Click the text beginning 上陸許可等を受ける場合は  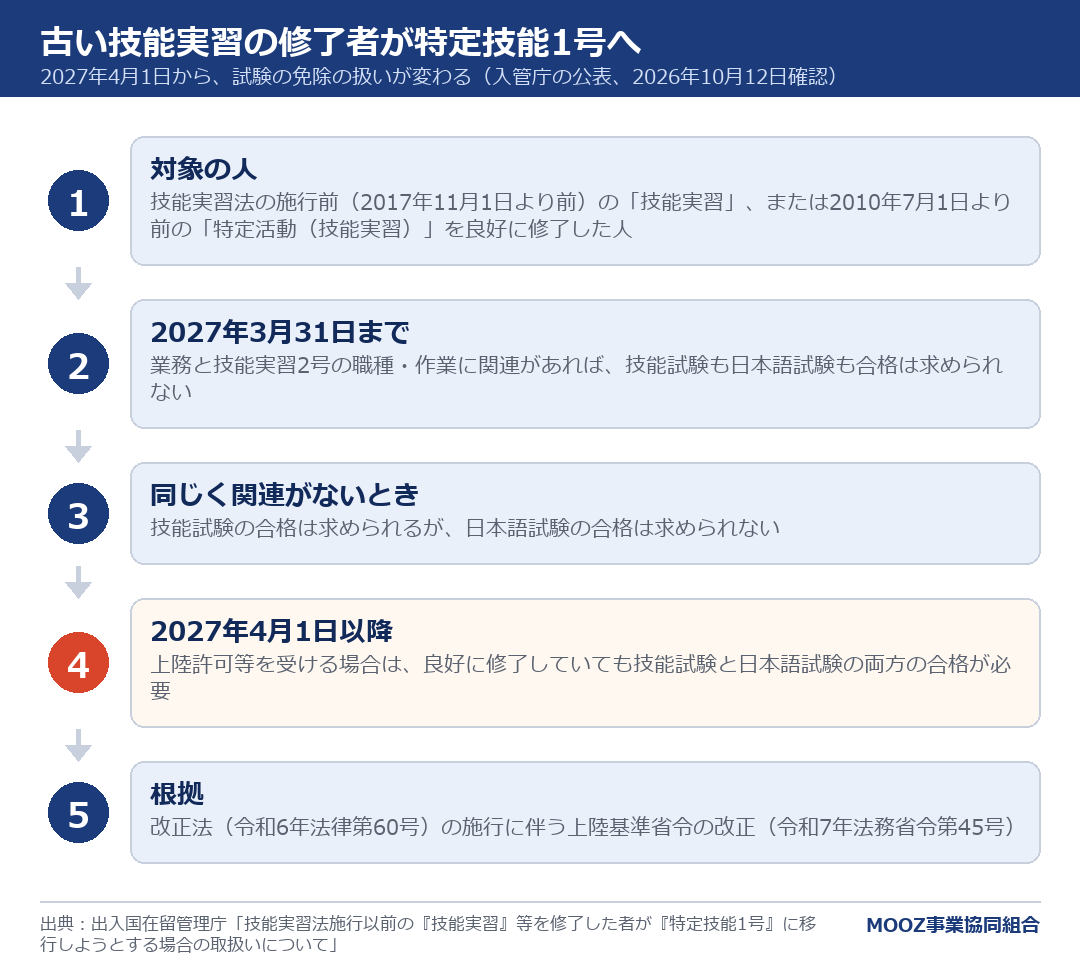(x=580, y=677)
